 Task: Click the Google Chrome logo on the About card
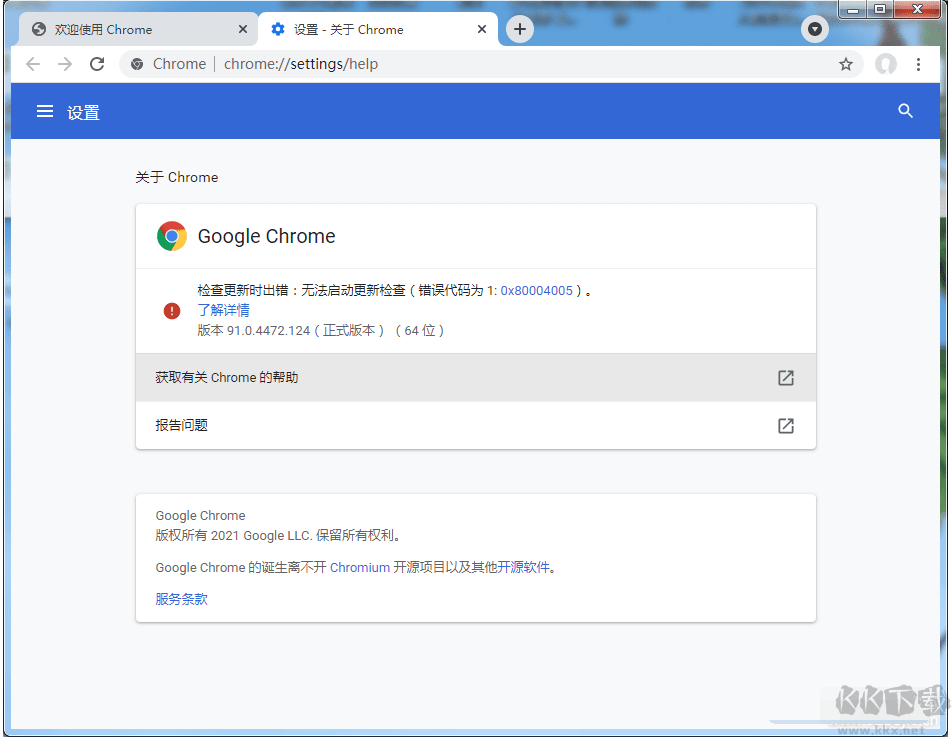(171, 236)
